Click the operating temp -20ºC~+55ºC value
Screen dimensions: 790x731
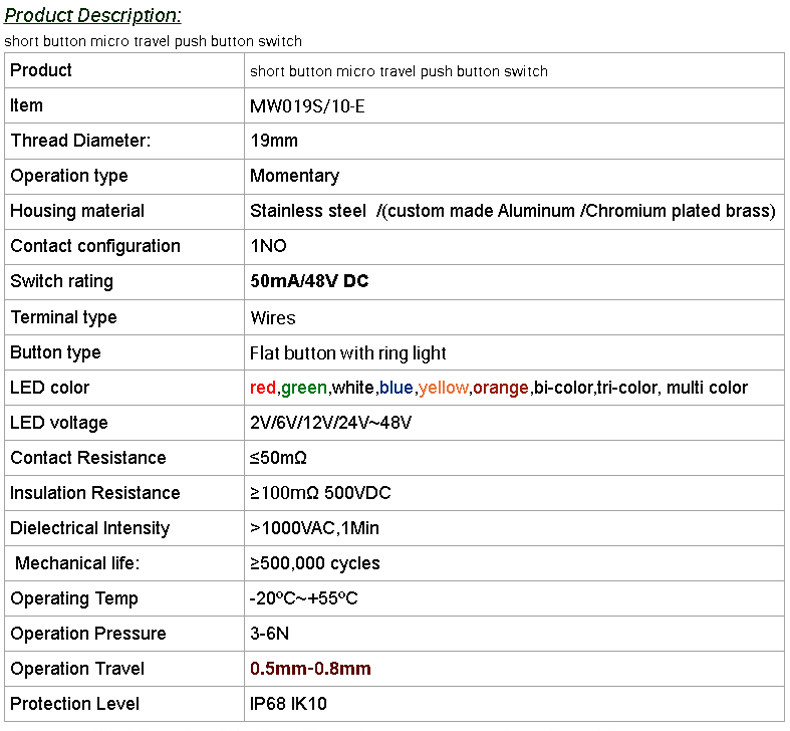click(x=304, y=598)
